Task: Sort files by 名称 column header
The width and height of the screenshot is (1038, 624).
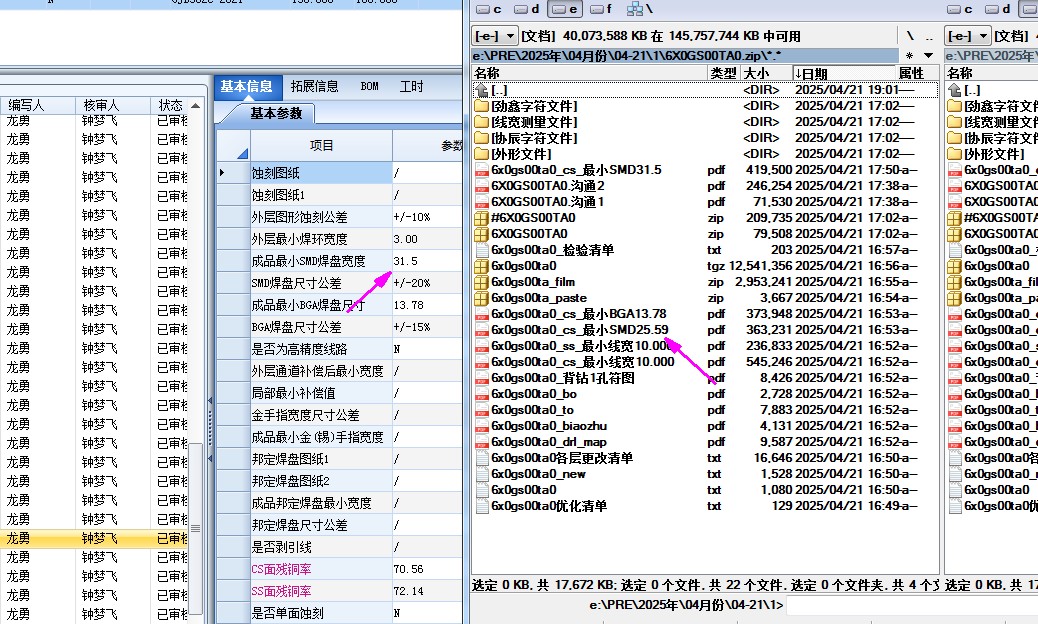Action: coord(590,73)
